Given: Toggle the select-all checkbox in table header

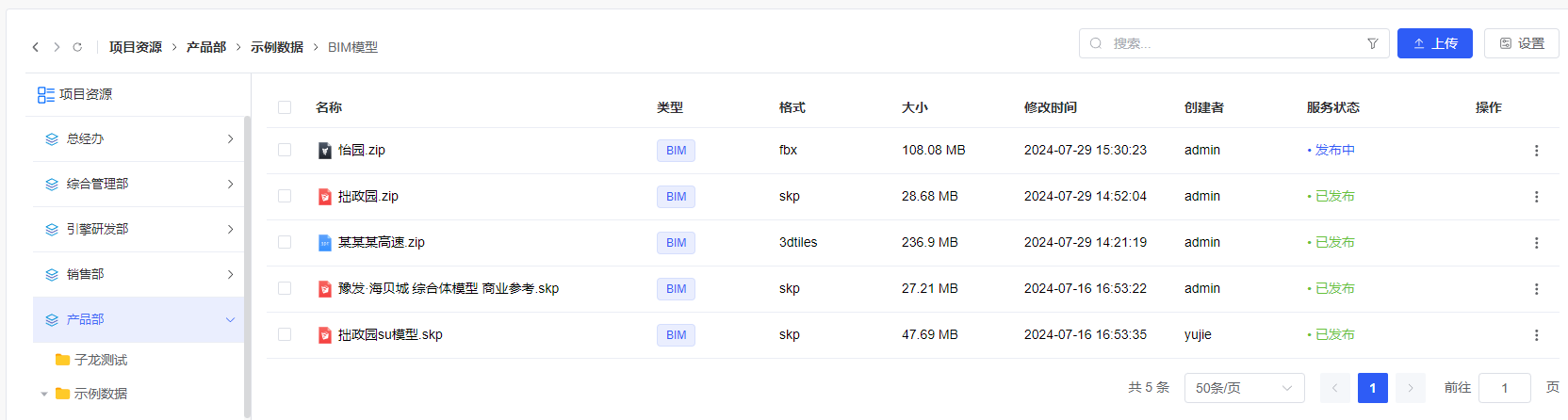Looking at the screenshot, I should [285, 107].
